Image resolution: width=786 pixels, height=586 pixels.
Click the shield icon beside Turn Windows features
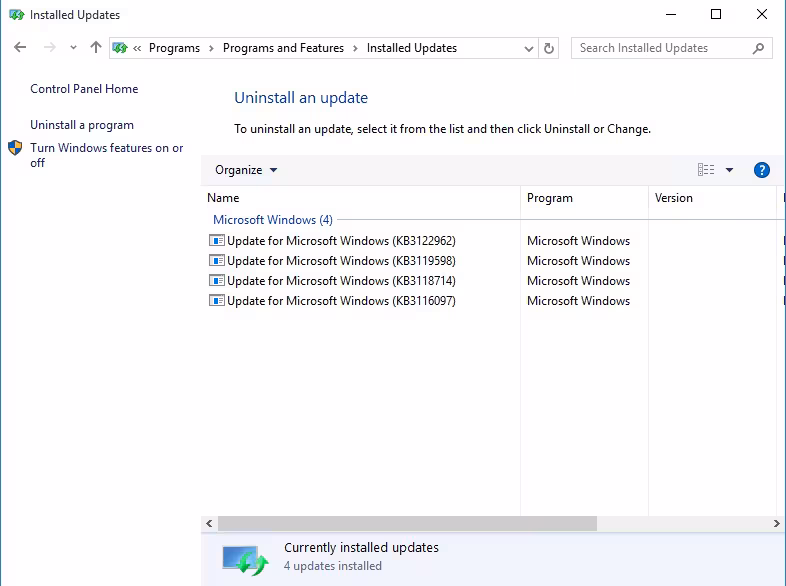(15, 148)
